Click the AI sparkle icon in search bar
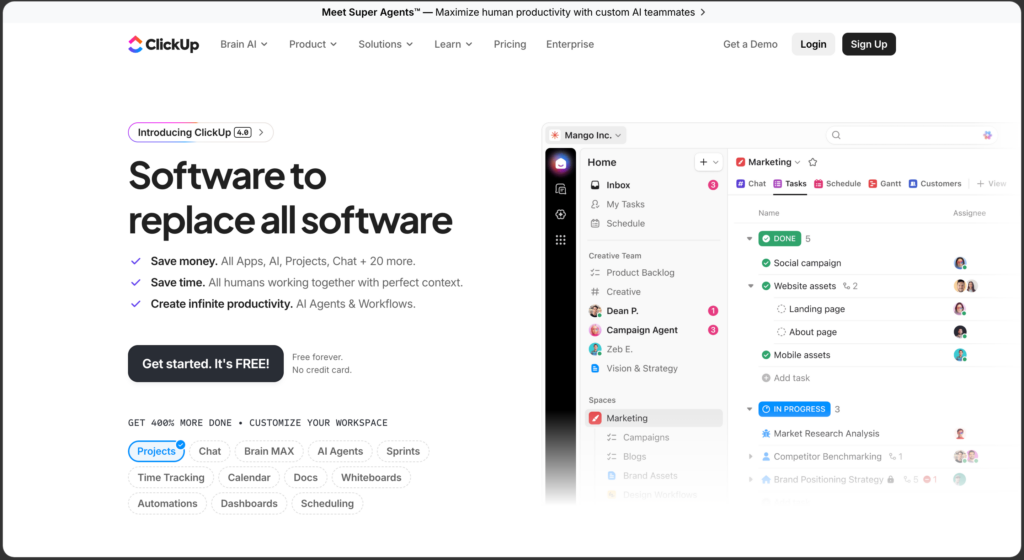Image resolution: width=1024 pixels, height=560 pixels. [x=987, y=135]
